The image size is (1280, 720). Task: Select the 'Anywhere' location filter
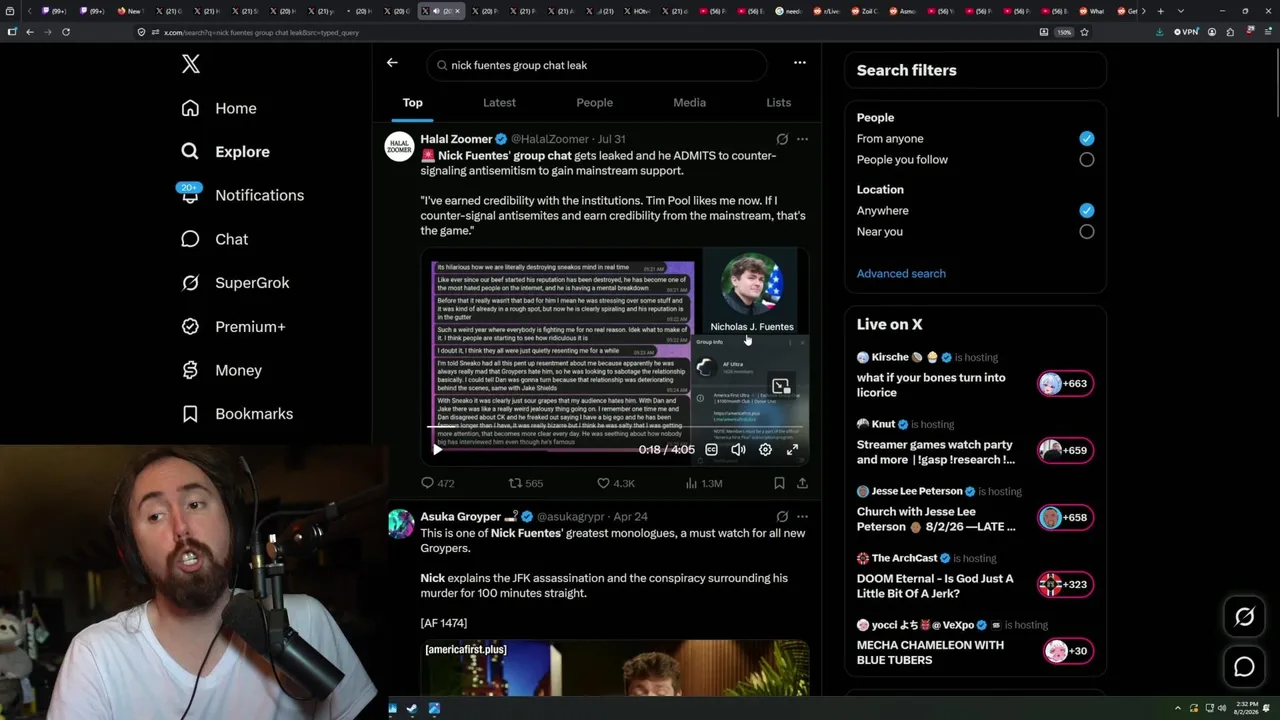tap(1087, 211)
